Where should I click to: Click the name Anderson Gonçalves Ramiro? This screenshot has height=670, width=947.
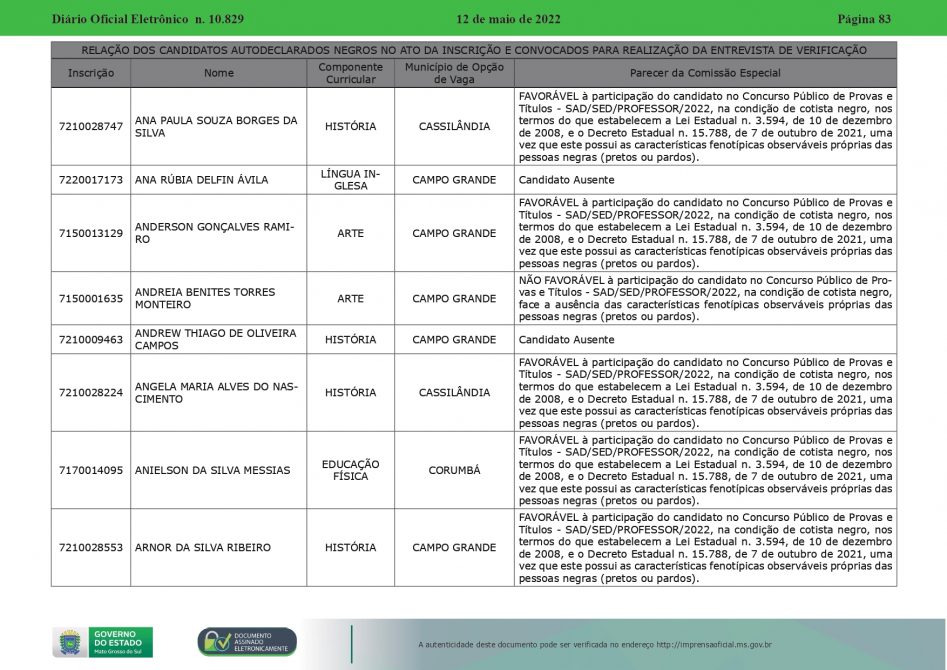point(214,233)
